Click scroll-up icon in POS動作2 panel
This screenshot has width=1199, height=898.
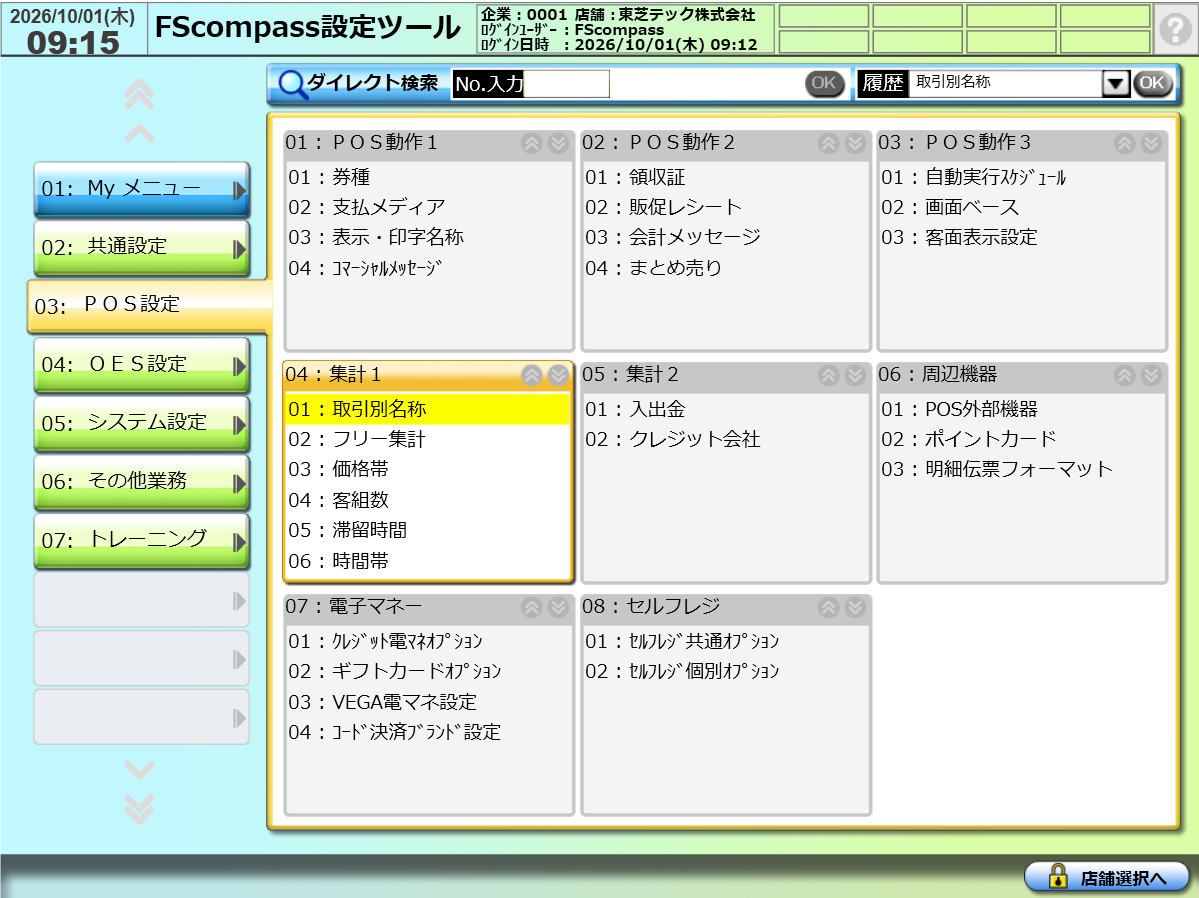pos(828,143)
